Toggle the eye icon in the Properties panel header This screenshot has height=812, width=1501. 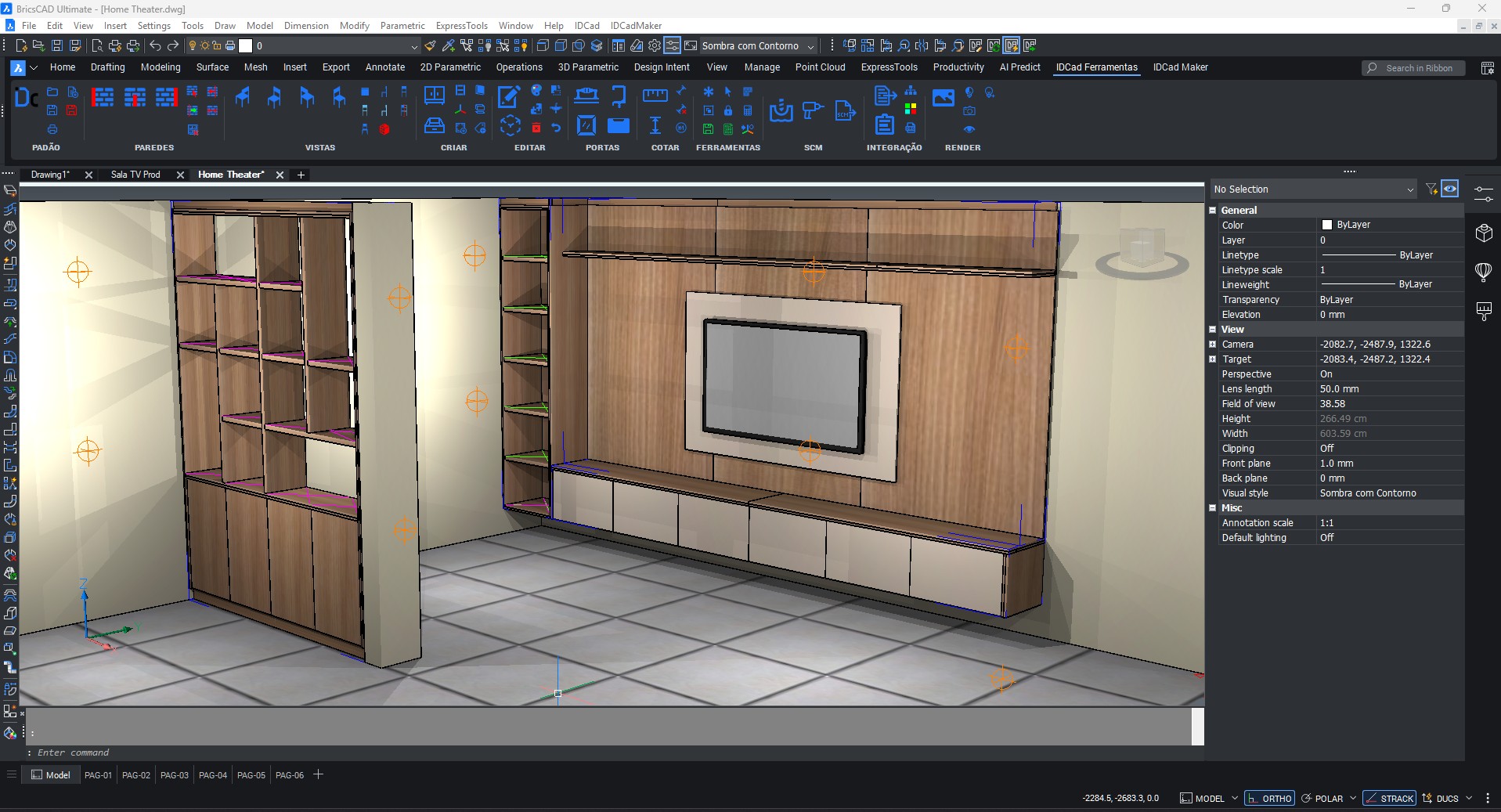[1450, 189]
